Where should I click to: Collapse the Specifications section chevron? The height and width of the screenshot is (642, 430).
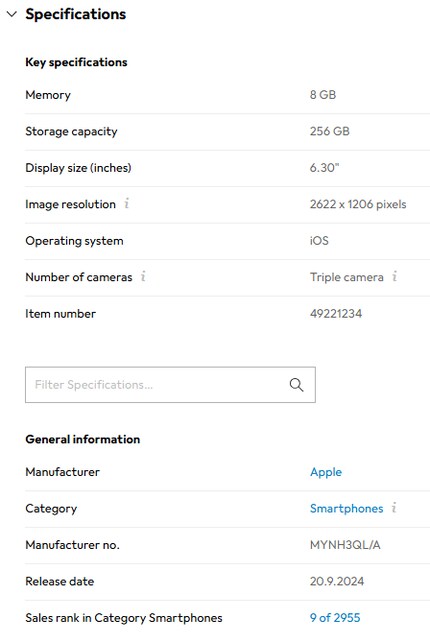[x=12, y=14]
